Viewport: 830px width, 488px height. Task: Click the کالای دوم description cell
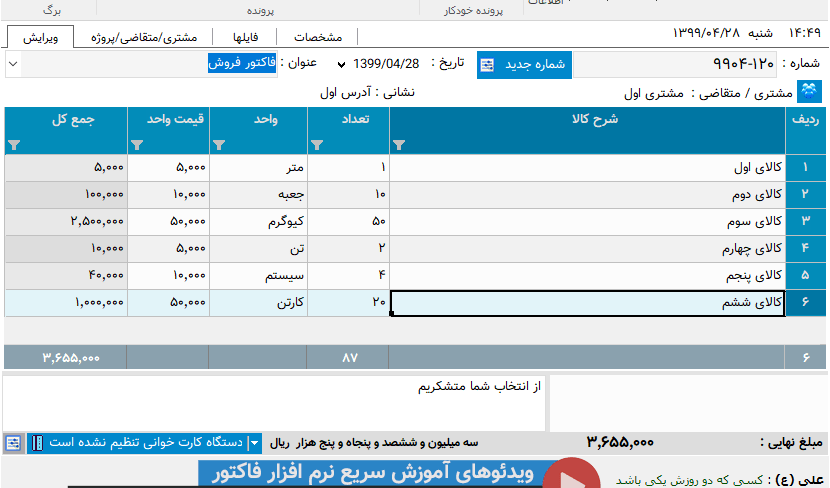coord(588,194)
